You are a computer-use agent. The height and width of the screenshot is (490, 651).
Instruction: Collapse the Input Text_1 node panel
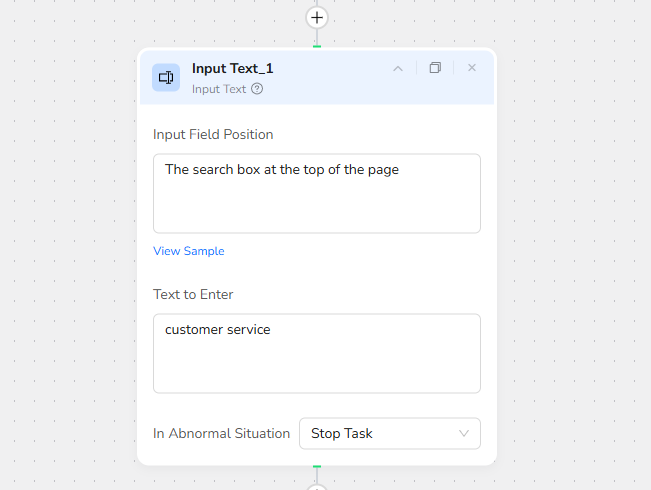pos(398,68)
